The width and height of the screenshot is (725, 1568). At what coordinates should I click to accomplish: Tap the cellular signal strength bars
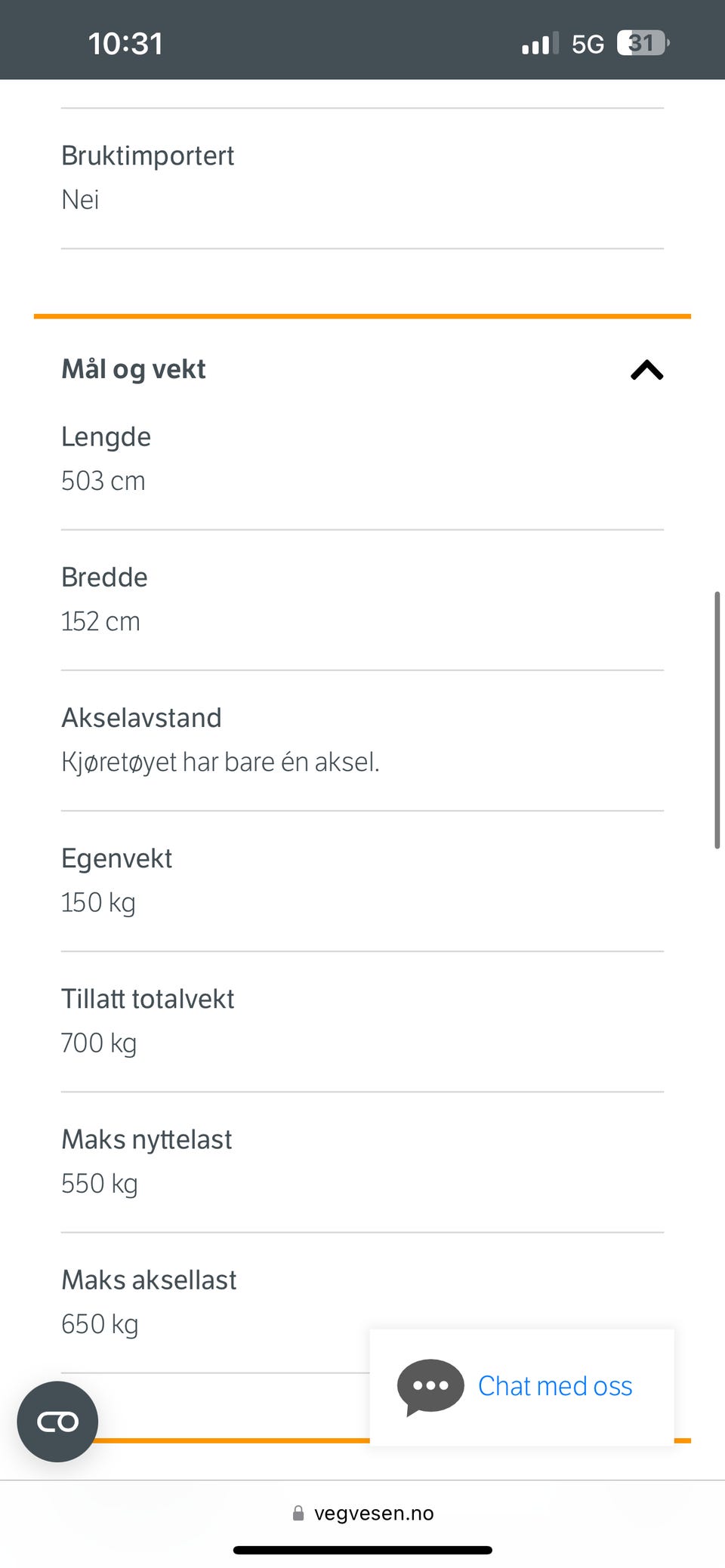(x=540, y=45)
